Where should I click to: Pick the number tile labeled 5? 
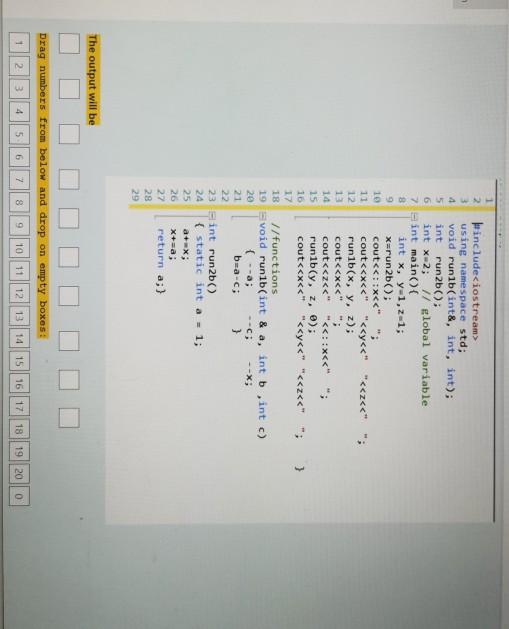point(19,134)
